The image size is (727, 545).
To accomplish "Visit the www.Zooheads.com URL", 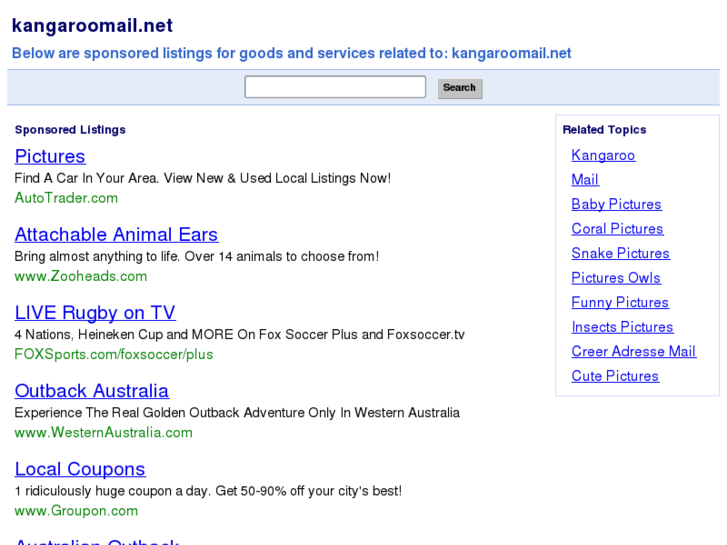I will (81, 276).
